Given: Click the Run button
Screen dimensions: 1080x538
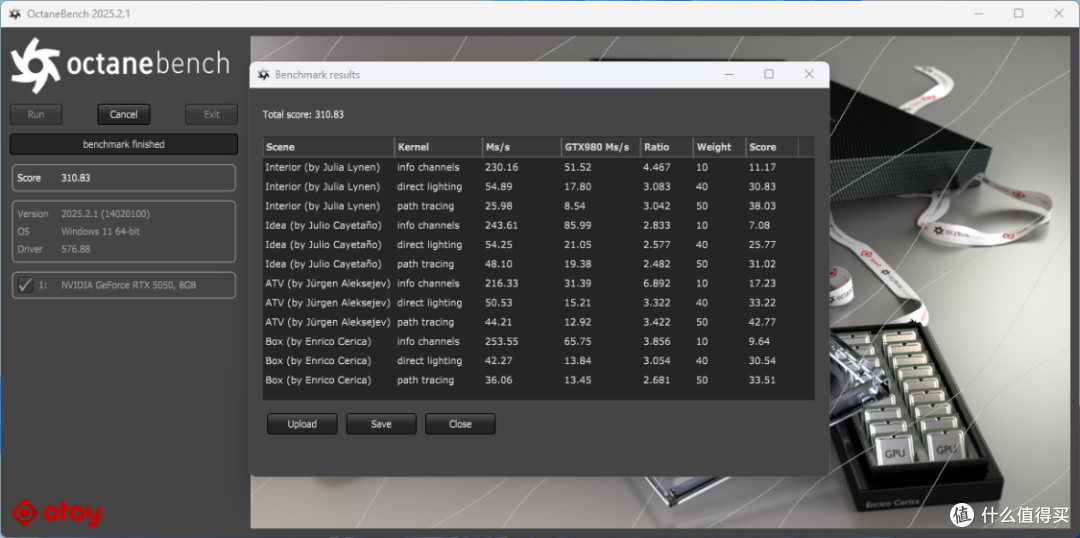Looking at the screenshot, I should [36, 114].
